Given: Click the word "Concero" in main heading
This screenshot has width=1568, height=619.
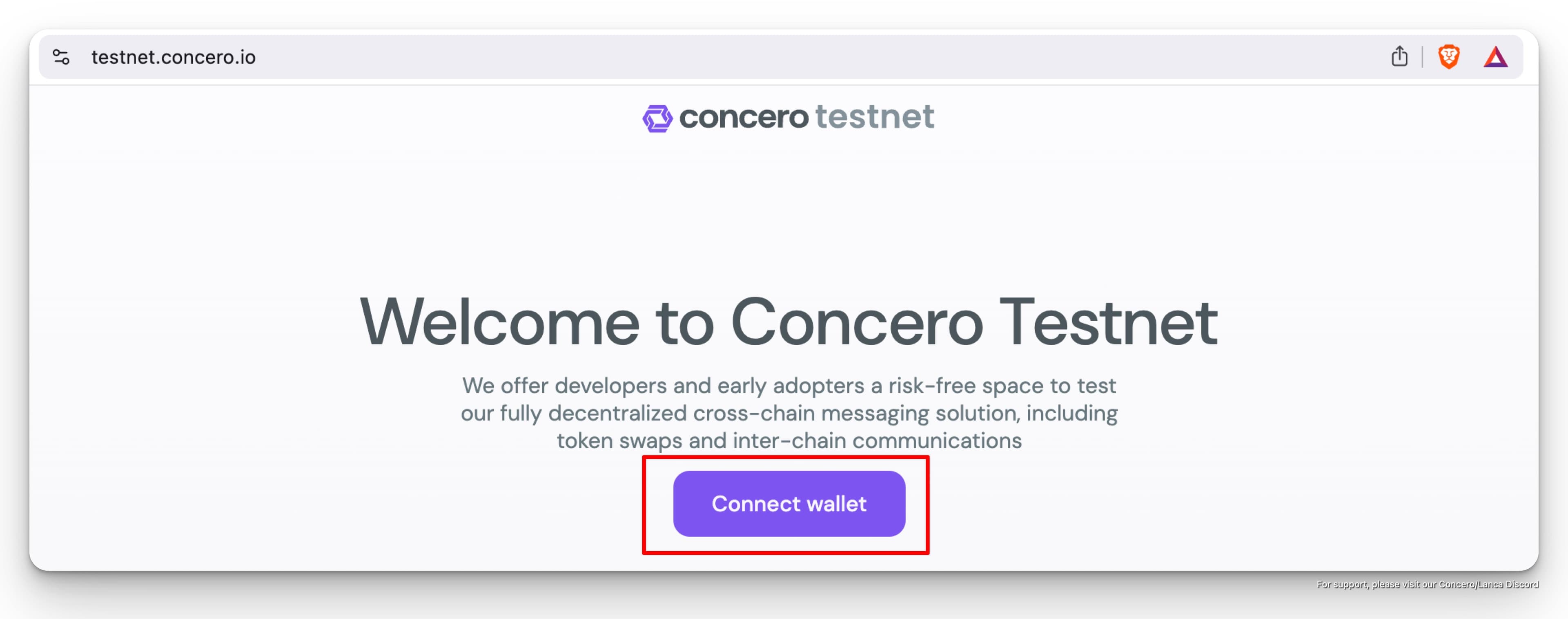Looking at the screenshot, I should point(856,322).
